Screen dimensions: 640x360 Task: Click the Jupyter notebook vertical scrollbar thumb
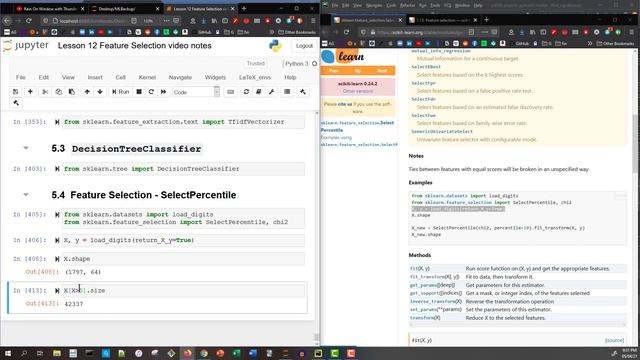316,337
